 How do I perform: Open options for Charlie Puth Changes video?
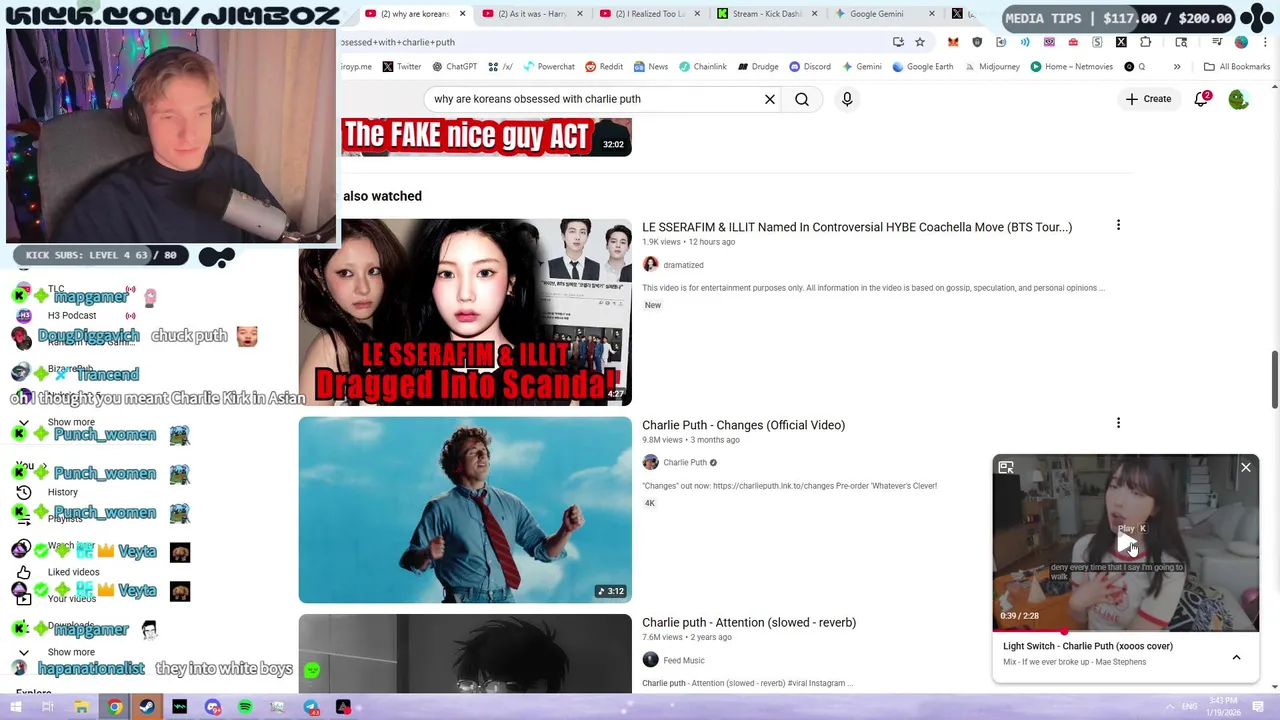pos(1118,423)
